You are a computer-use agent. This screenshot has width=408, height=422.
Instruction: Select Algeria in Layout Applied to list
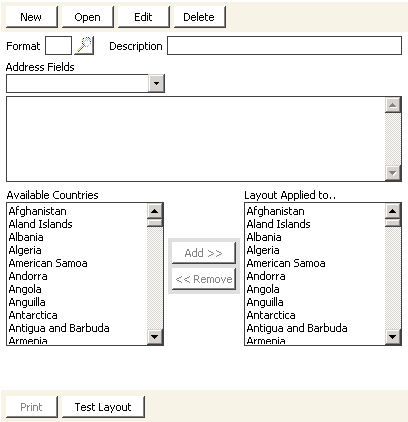click(x=315, y=250)
